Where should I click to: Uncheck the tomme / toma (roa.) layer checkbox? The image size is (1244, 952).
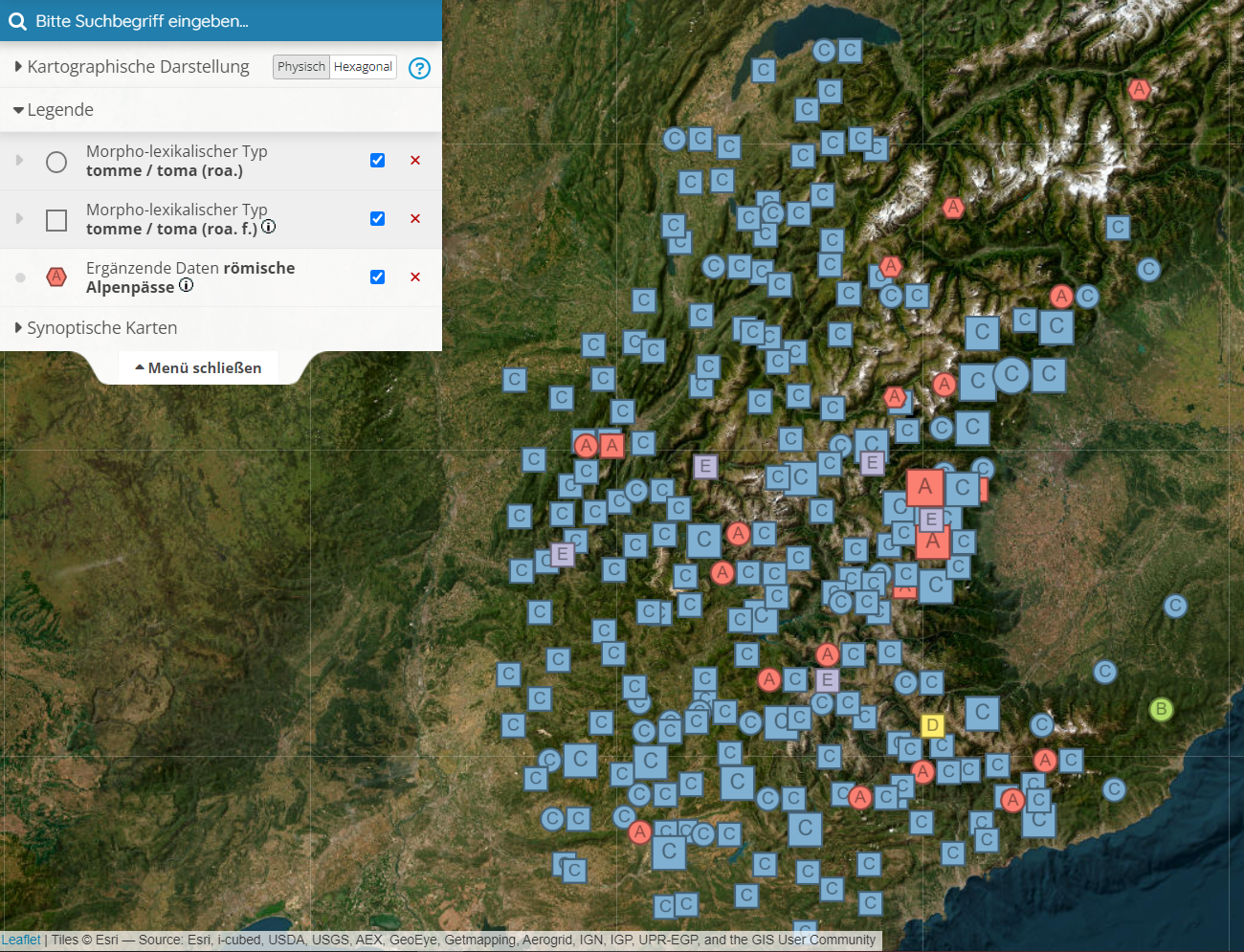(x=378, y=161)
